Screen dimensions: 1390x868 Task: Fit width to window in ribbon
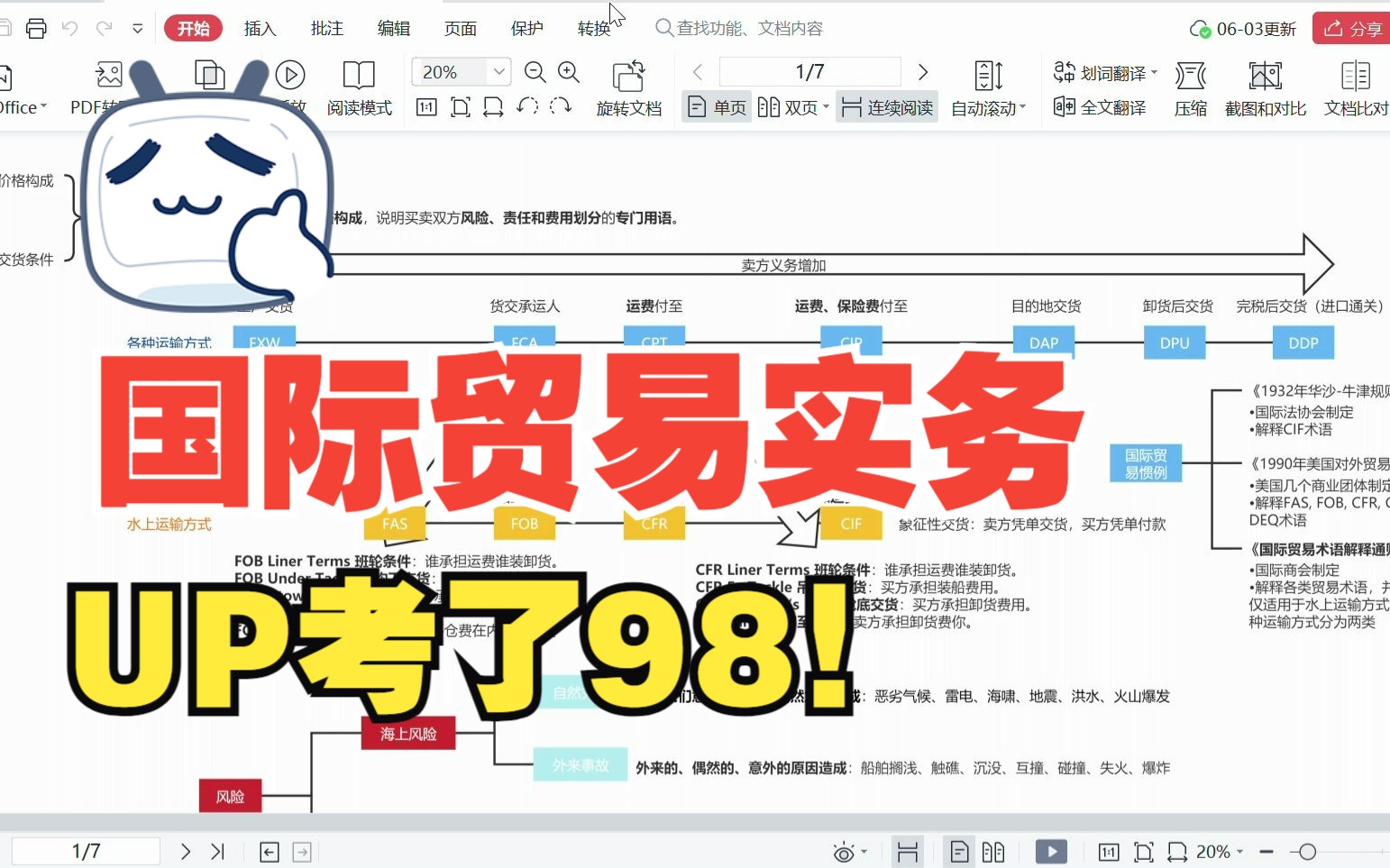click(493, 107)
